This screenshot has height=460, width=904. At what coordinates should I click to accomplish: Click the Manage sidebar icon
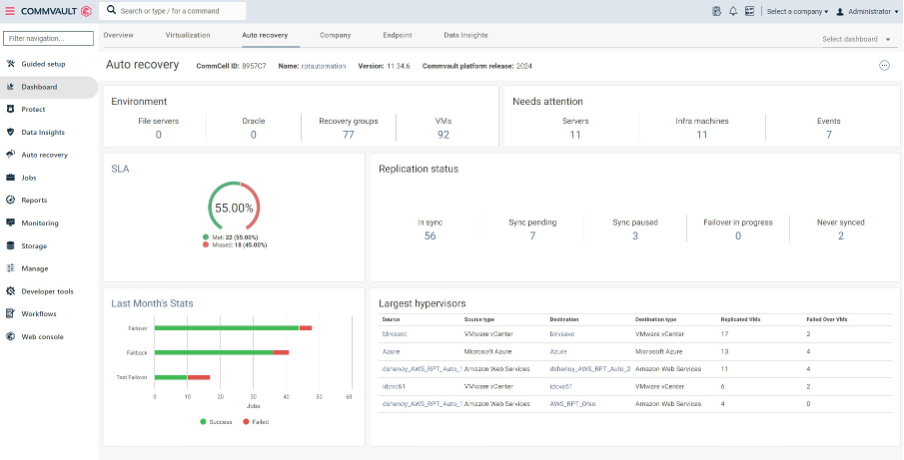[x=10, y=268]
